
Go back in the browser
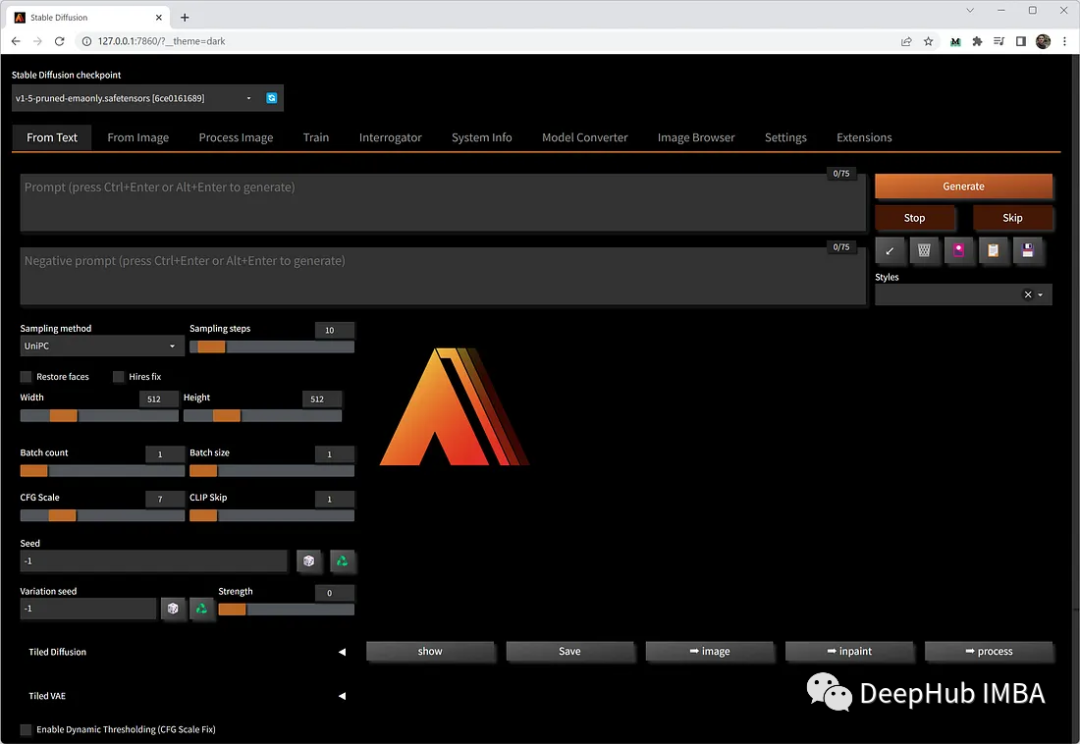(x=16, y=41)
